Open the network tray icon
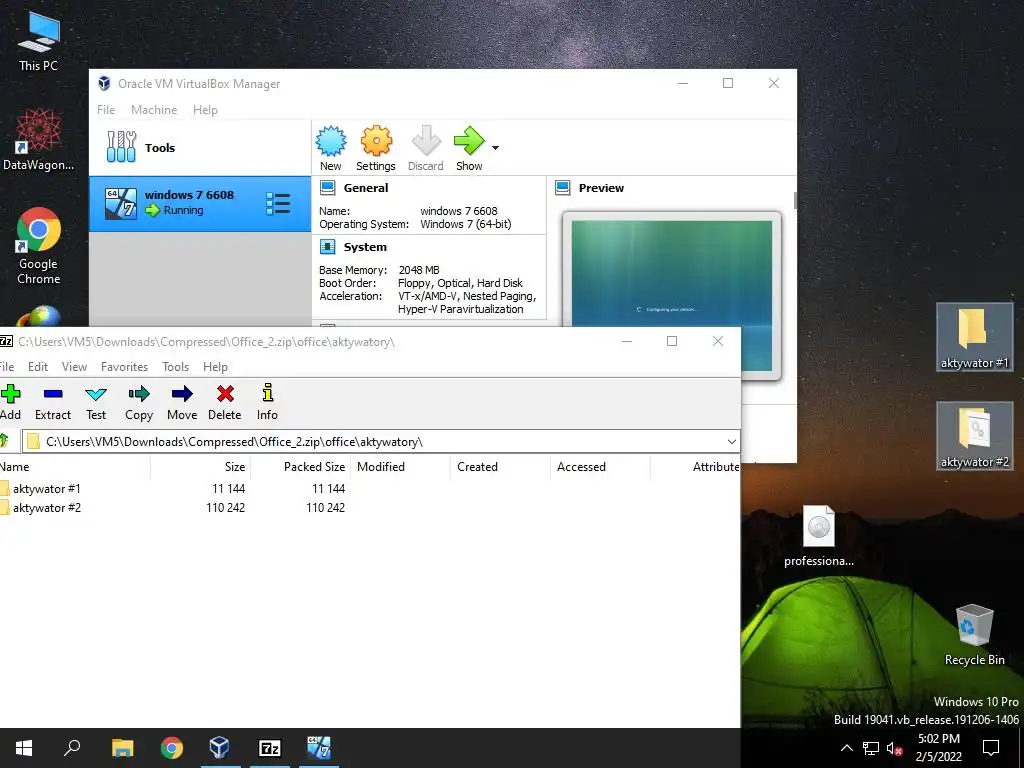This screenshot has width=1024, height=768. (871, 748)
